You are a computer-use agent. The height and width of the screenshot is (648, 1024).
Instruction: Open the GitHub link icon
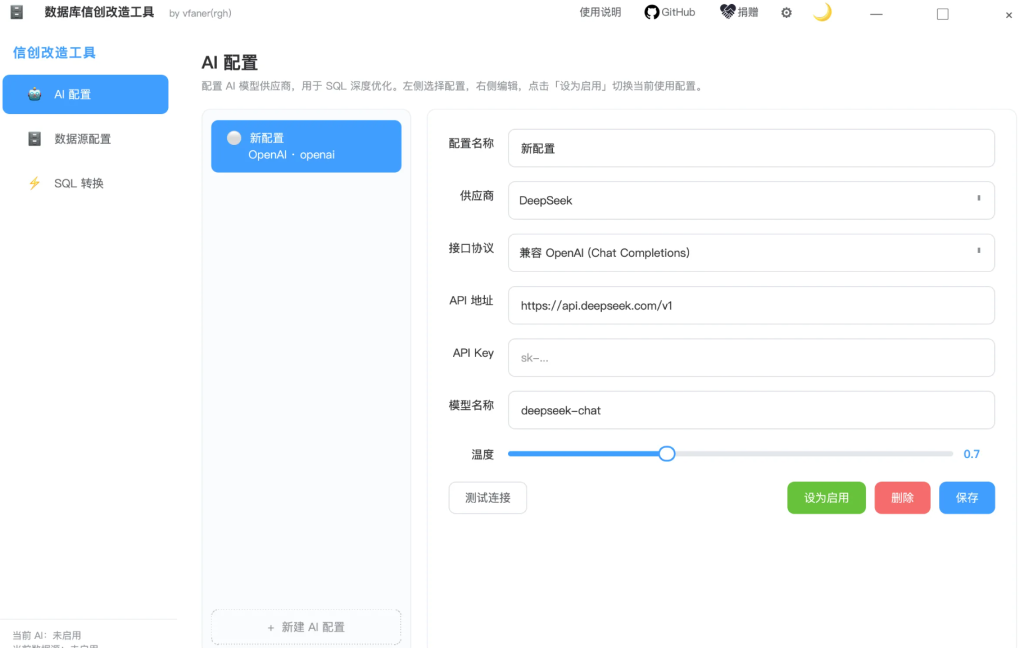click(x=651, y=12)
